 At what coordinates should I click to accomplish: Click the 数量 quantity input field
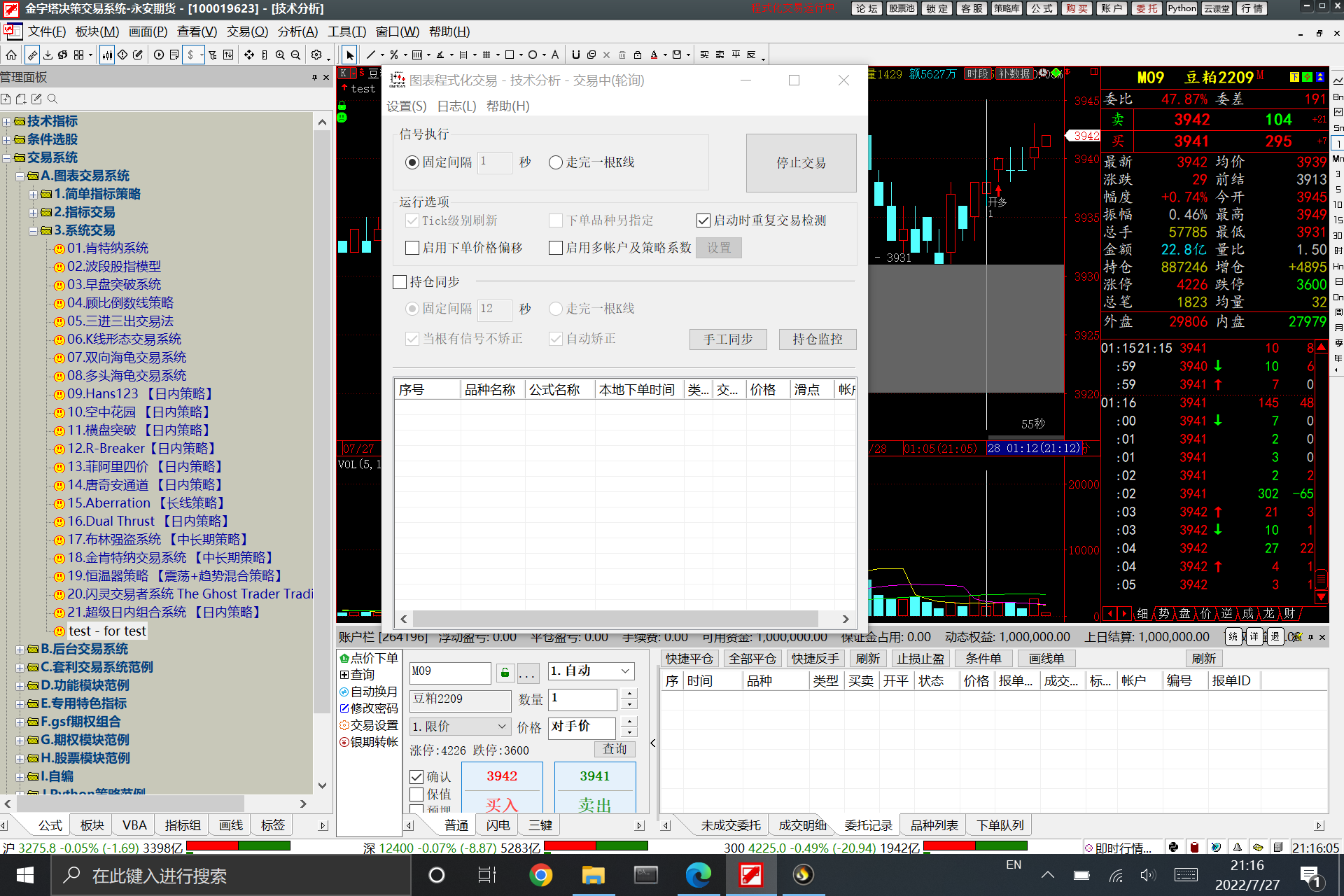click(x=582, y=699)
